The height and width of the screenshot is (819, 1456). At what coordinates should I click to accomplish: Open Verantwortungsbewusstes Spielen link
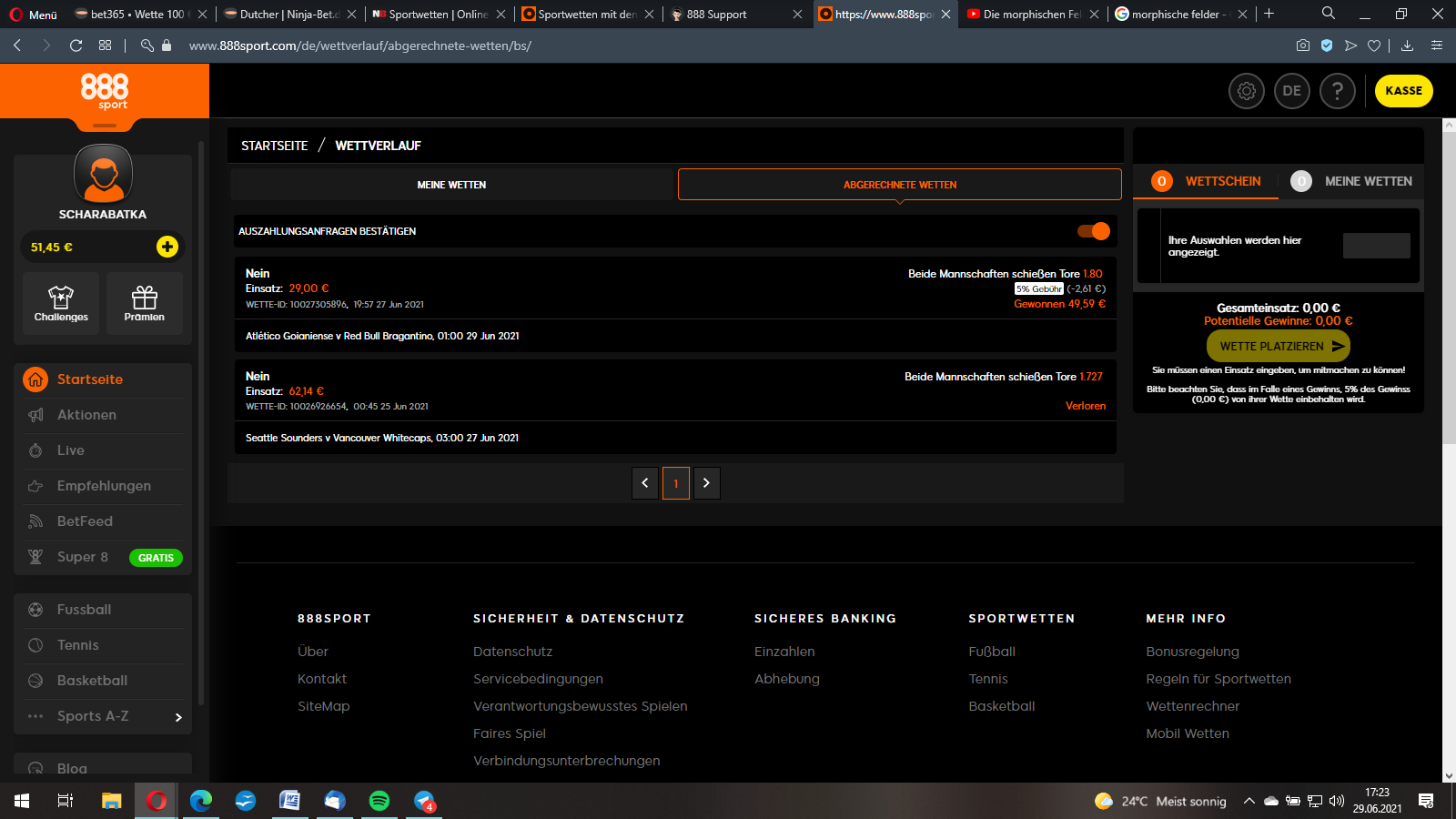coord(581,706)
